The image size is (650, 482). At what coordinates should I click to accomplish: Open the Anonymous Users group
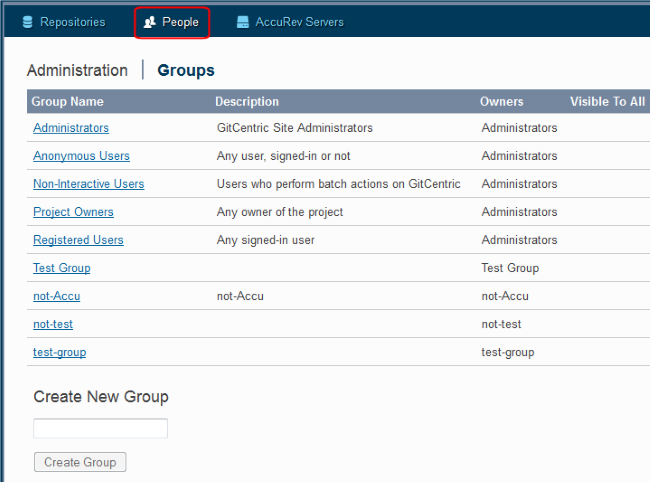[81, 156]
